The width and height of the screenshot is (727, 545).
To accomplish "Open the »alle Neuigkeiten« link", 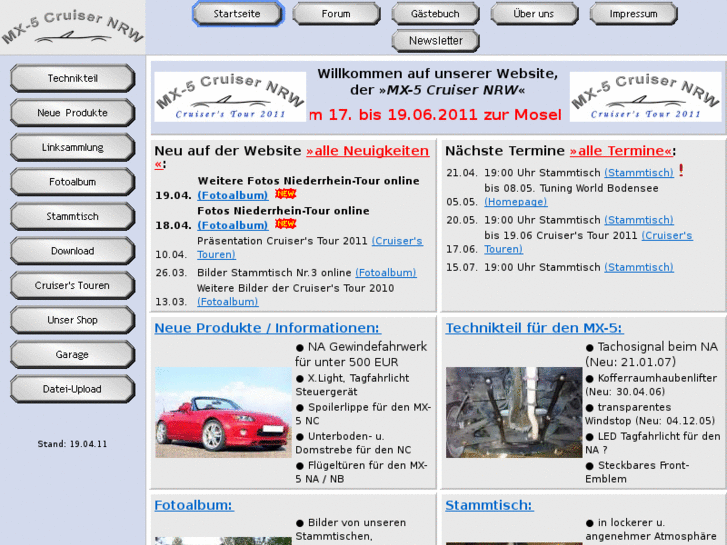I will (x=367, y=151).
